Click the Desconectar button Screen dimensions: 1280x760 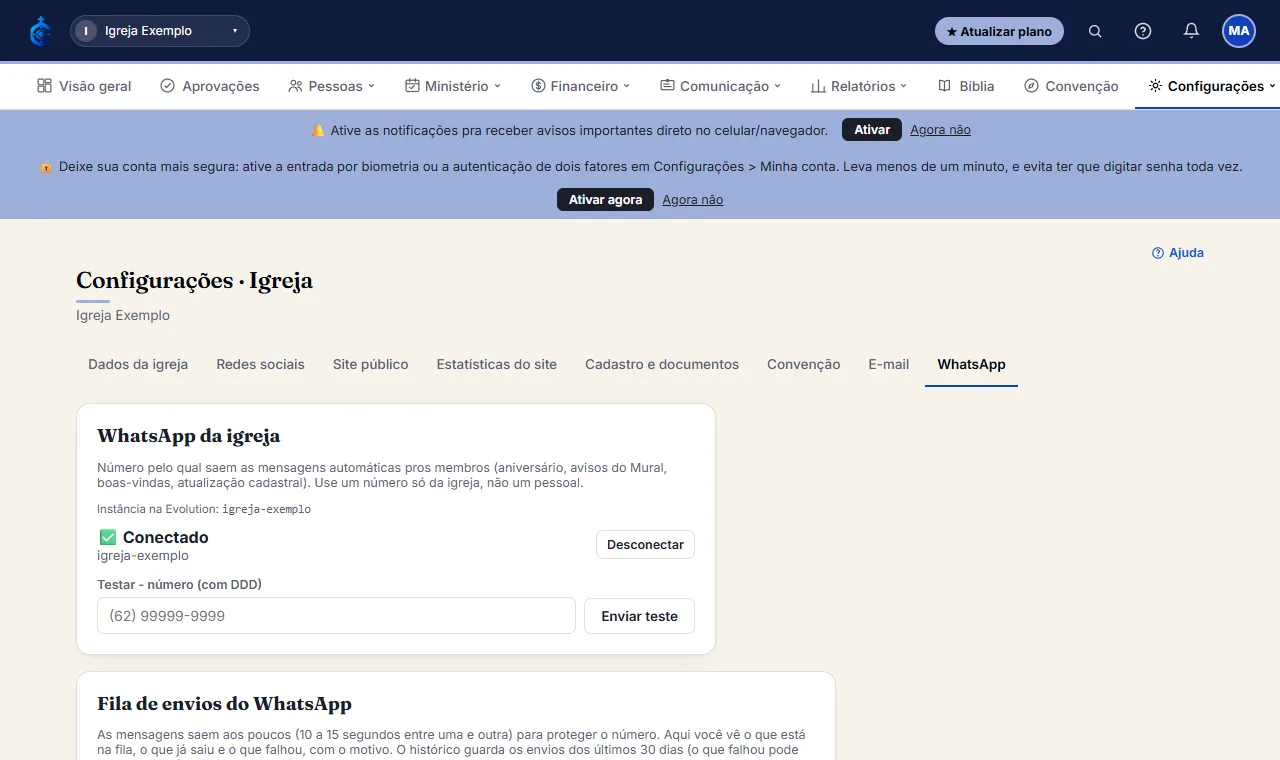(x=645, y=545)
